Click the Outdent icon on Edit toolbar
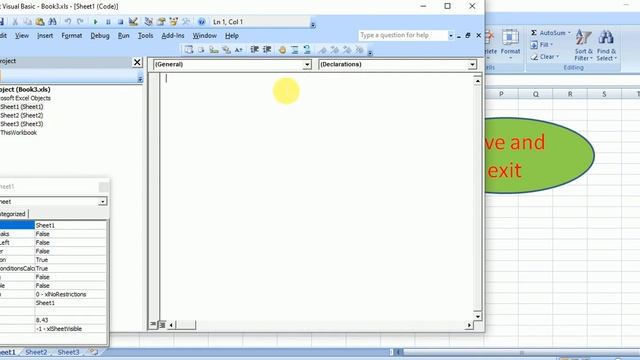The image size is (640, 360). [267, 50]
